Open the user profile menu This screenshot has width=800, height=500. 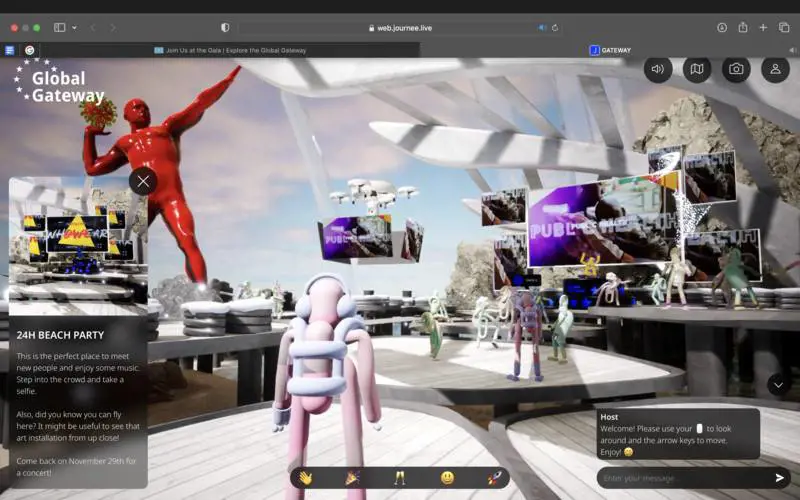[775, 69]
